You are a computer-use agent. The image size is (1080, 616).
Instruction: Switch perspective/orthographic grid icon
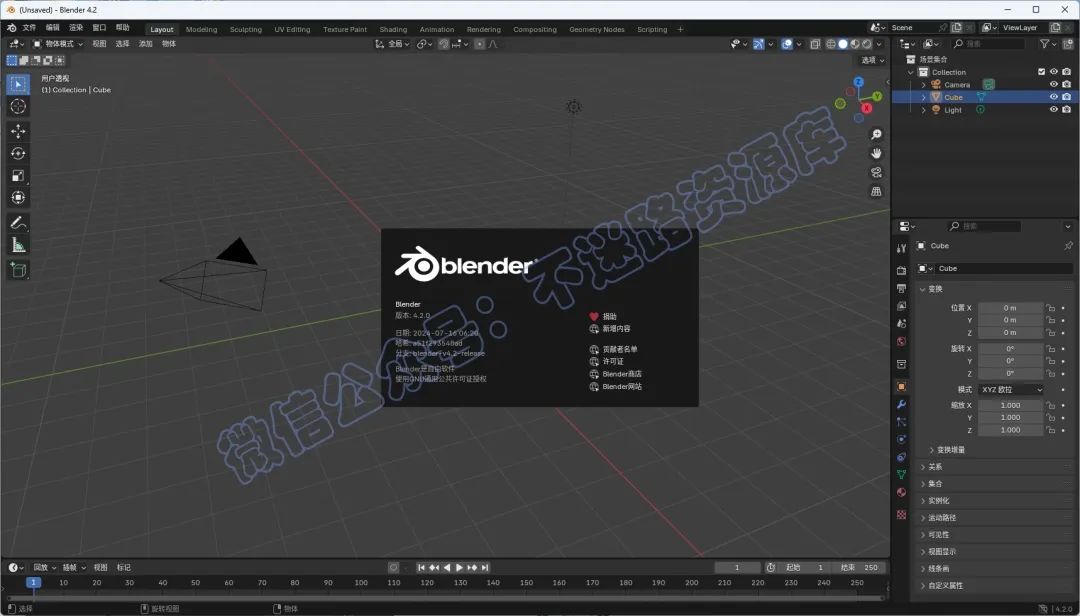(x=876, y=192)
